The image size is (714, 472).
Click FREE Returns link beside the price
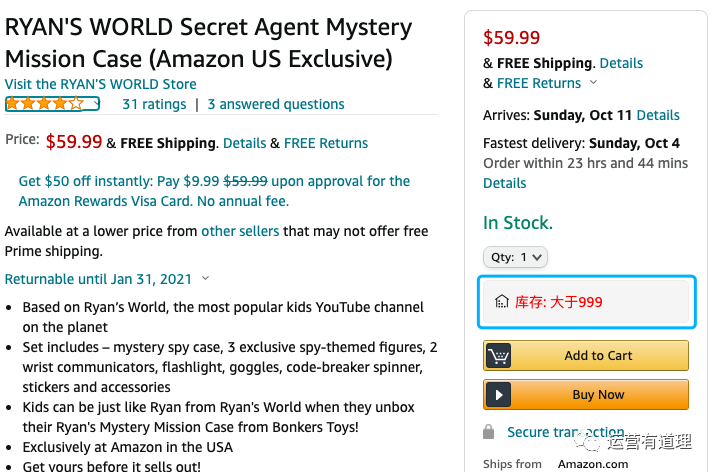click(326, 143)
